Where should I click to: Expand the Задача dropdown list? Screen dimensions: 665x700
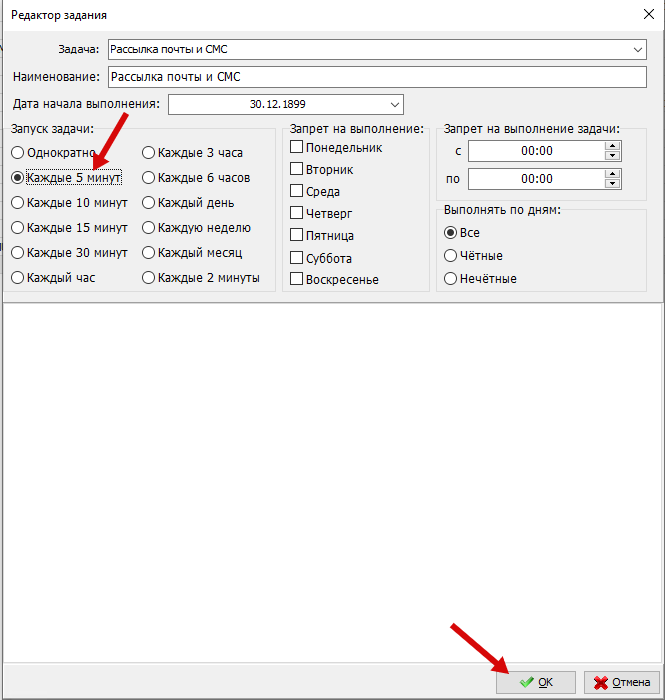(639, 49)
